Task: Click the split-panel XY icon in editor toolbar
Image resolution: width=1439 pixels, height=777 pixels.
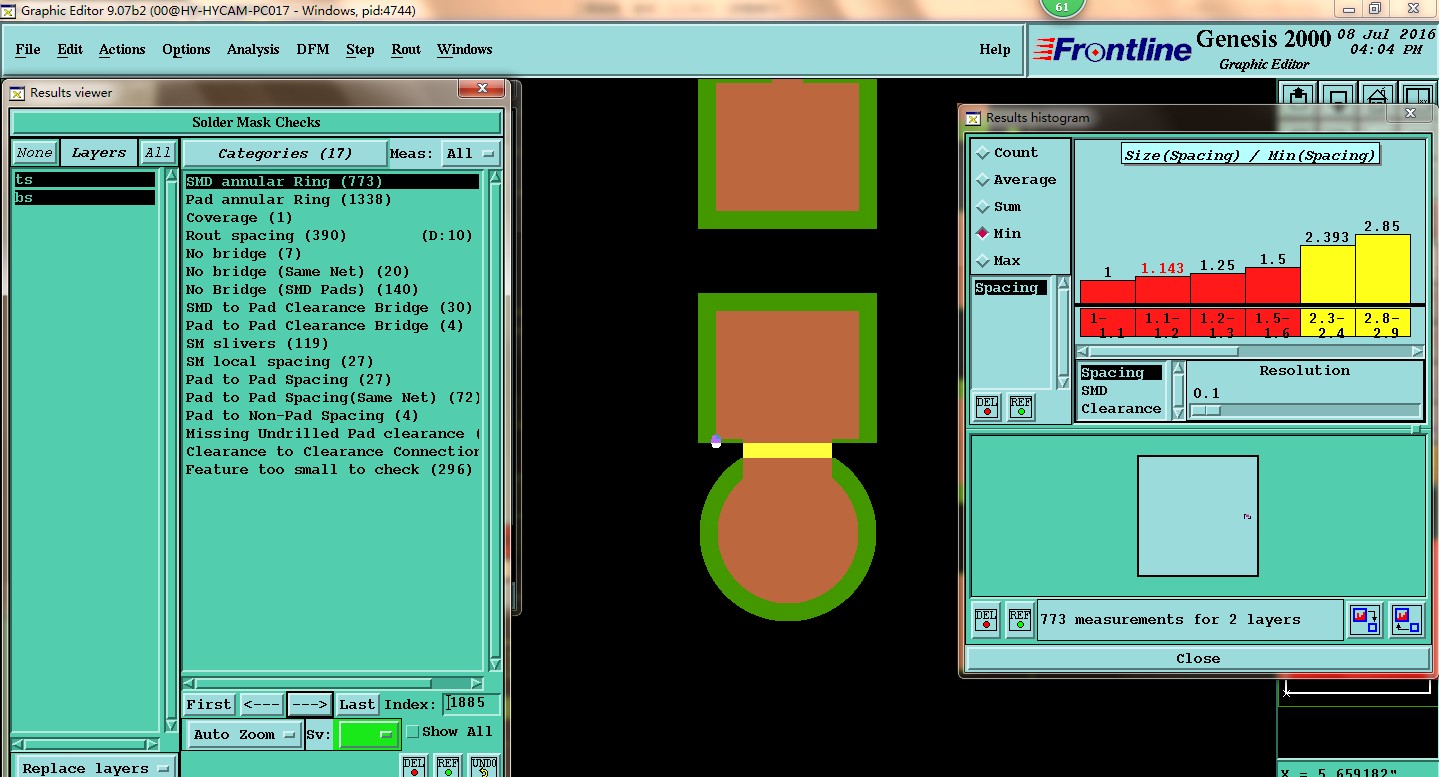Action: 1417,97
